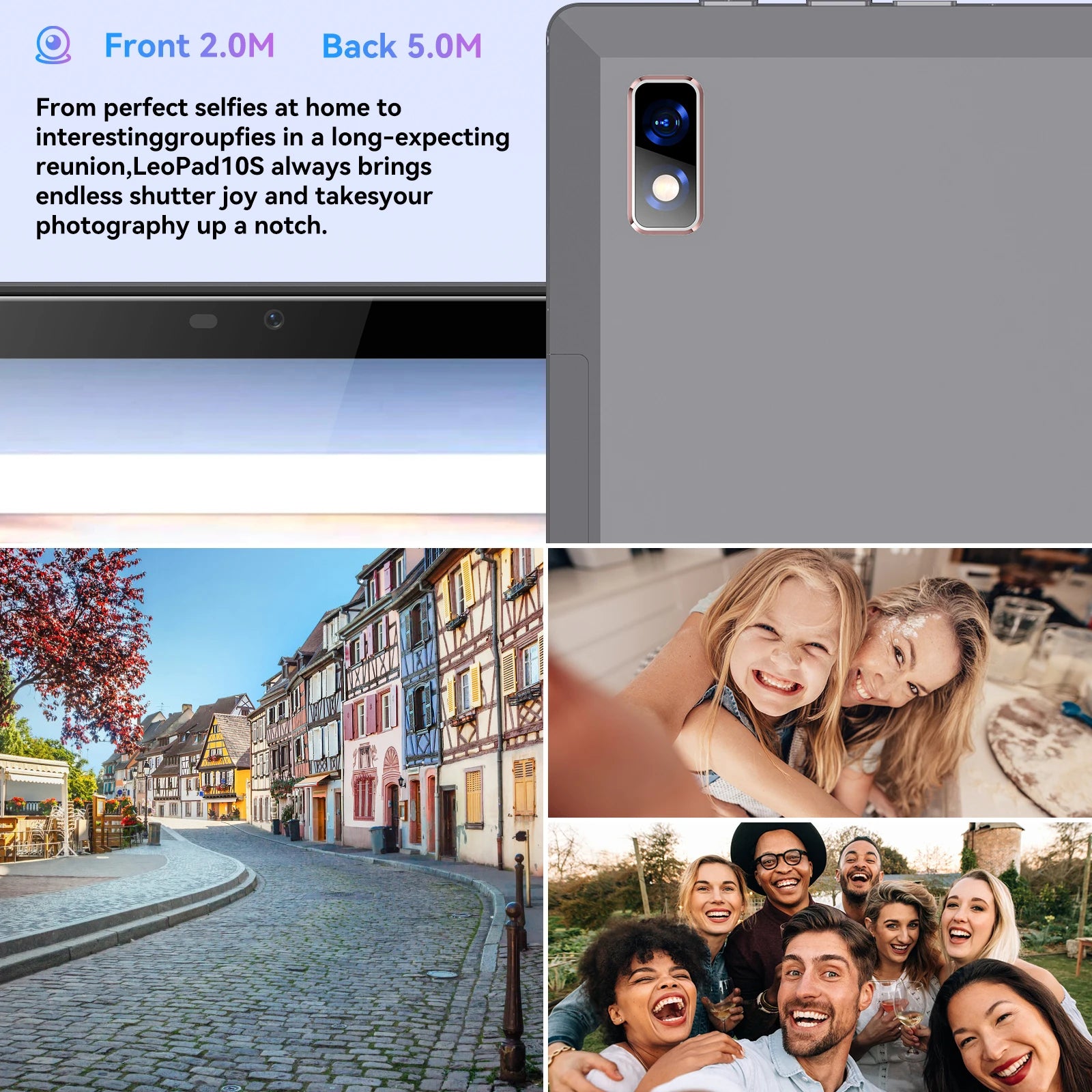Click the round front camera lens on bezel

click(274, 319)
